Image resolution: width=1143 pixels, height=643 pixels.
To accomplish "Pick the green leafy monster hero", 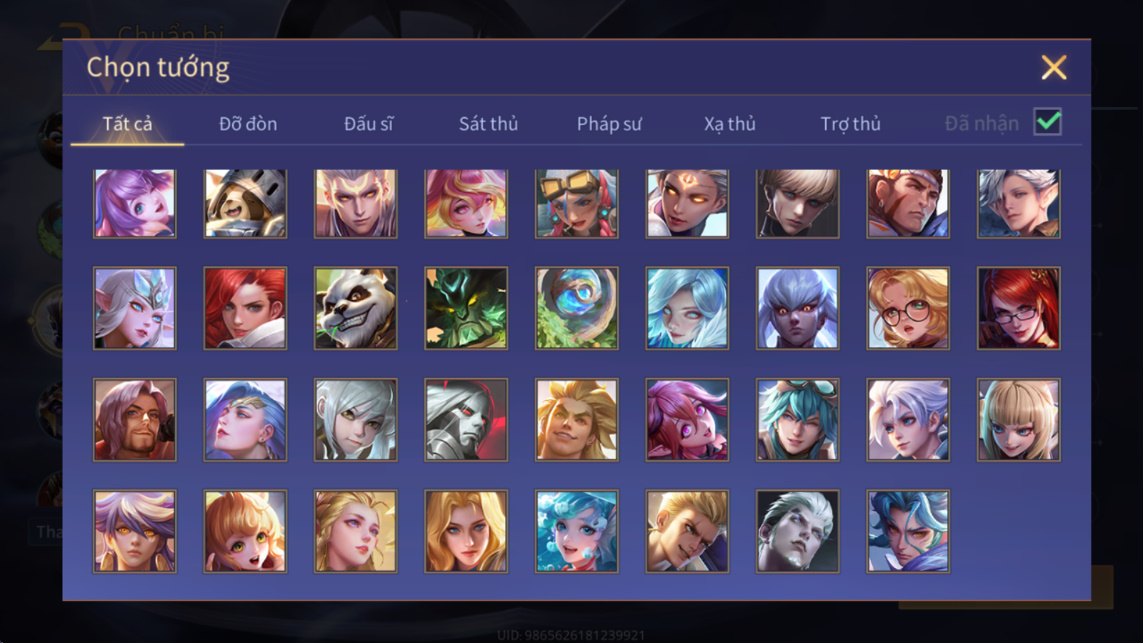I will click(466, 308).
